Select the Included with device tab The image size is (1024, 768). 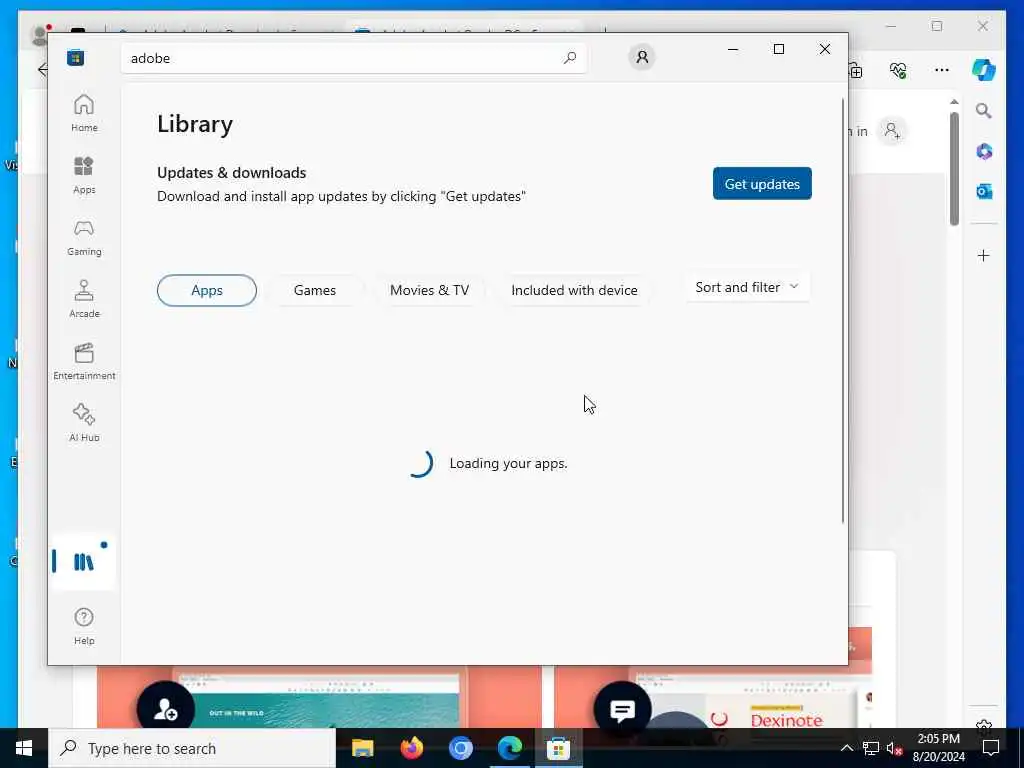(574, 290)
